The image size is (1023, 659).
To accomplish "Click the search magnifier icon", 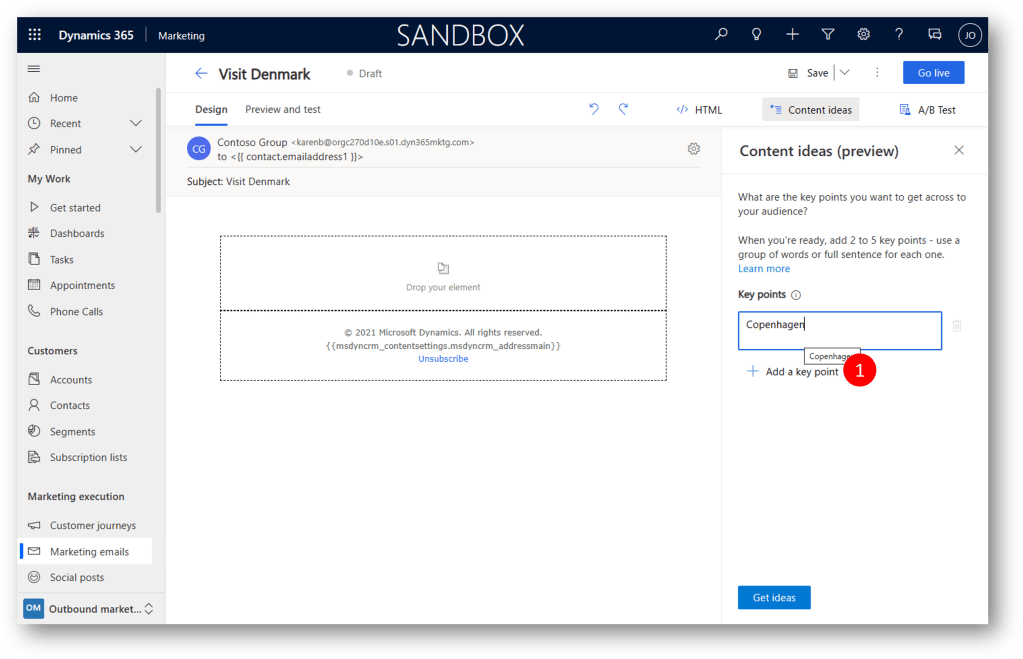I will click(x=721, y=35).
